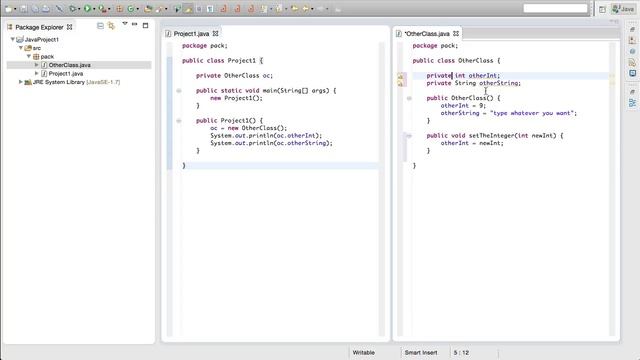Viewport: 640px width, 360px height.
Task: Expand the OtherClass.java tree node
Action: (x=37, y=65)
